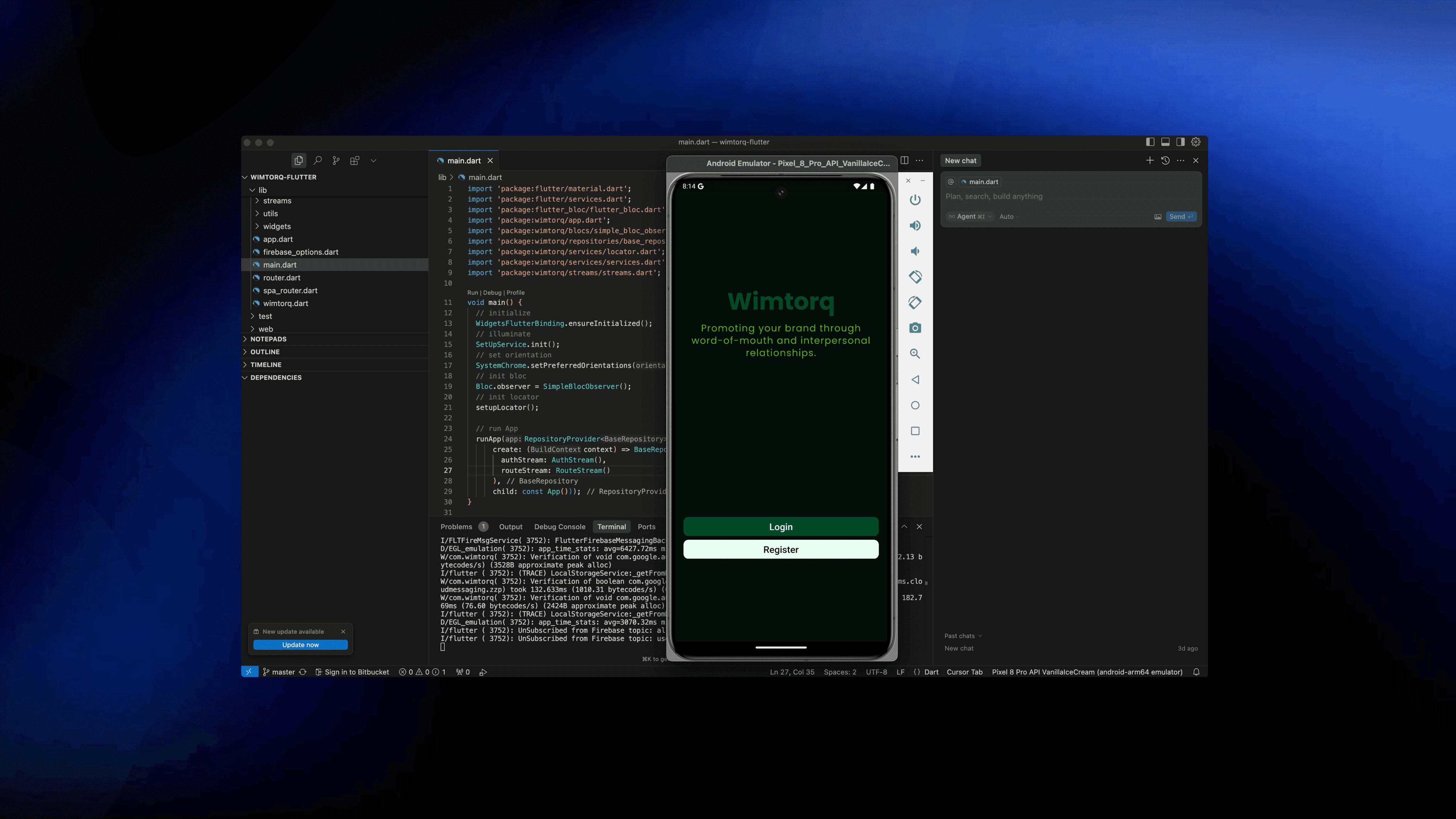Select the Problems panel tab

[x=456, y=526]
